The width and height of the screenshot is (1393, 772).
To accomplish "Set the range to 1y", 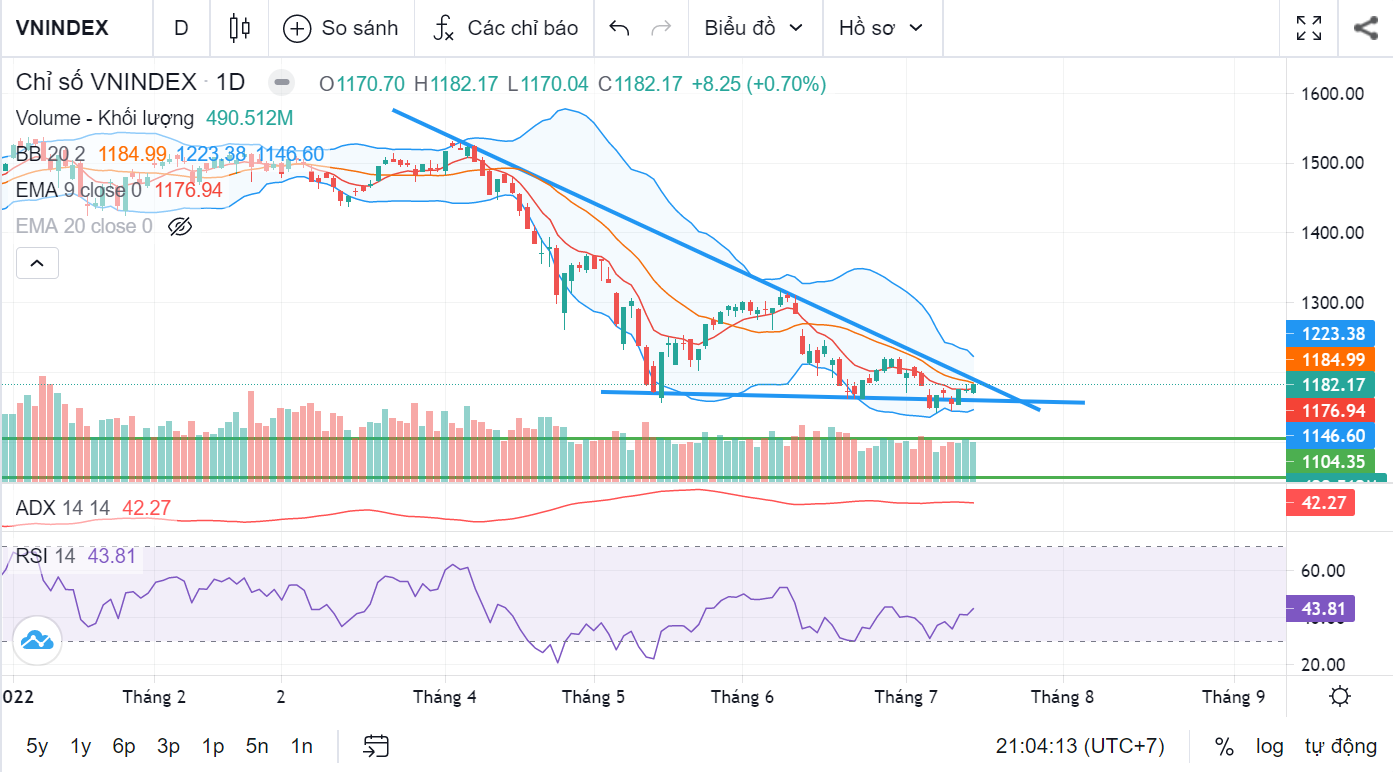I will tap(81, 746).
